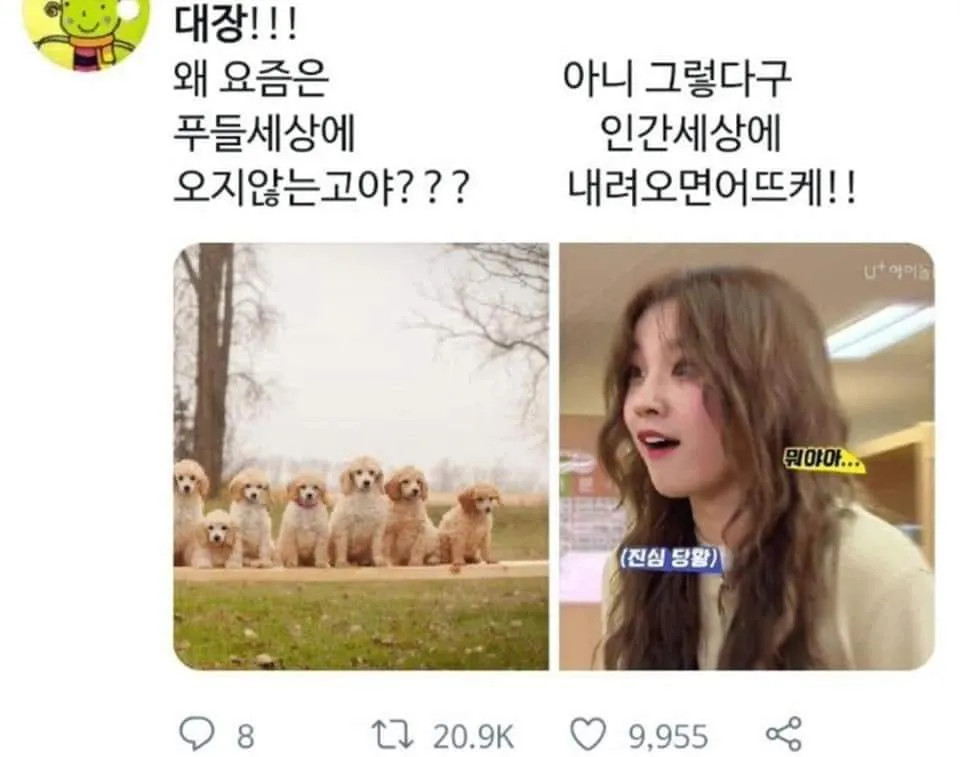Select the '내려오면어뜨케!!' text line
This screenshot has width=960, height=757.
tap(711, 187)
